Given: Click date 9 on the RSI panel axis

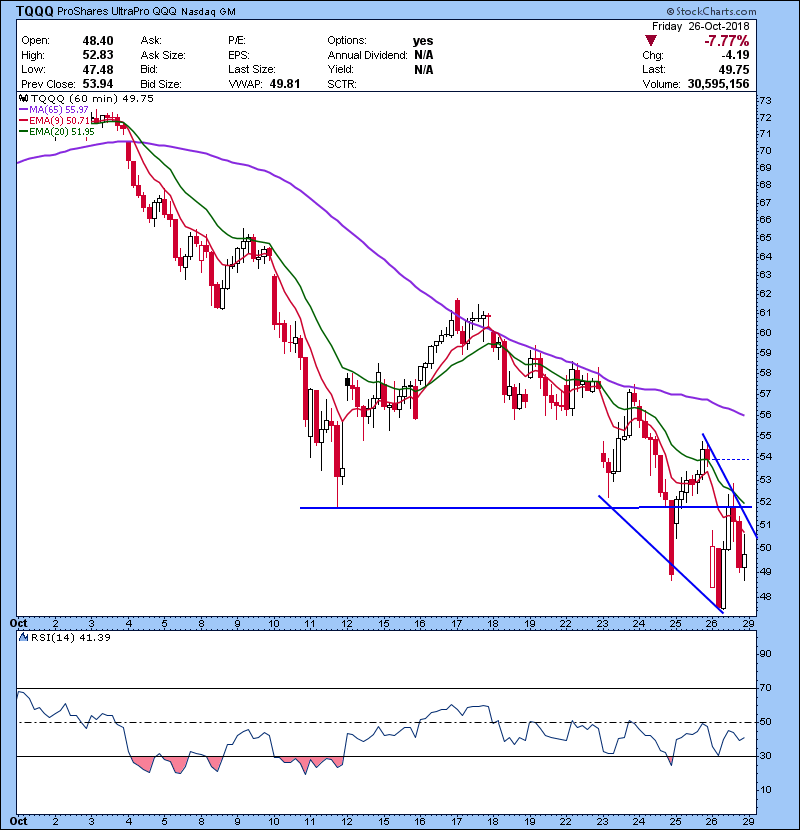Looking at the screenshot, I should 237,821.
